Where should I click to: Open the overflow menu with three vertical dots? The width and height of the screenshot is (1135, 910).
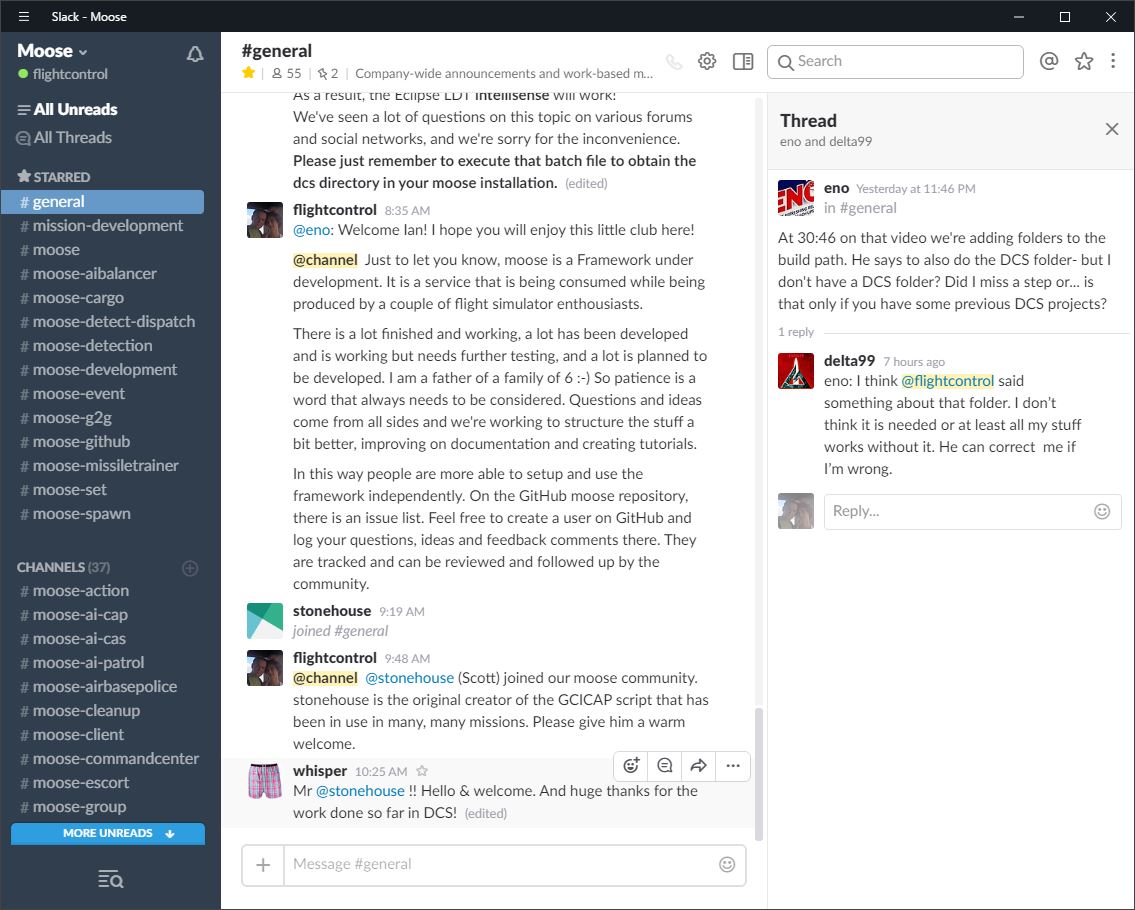(x=1113, y=61)
